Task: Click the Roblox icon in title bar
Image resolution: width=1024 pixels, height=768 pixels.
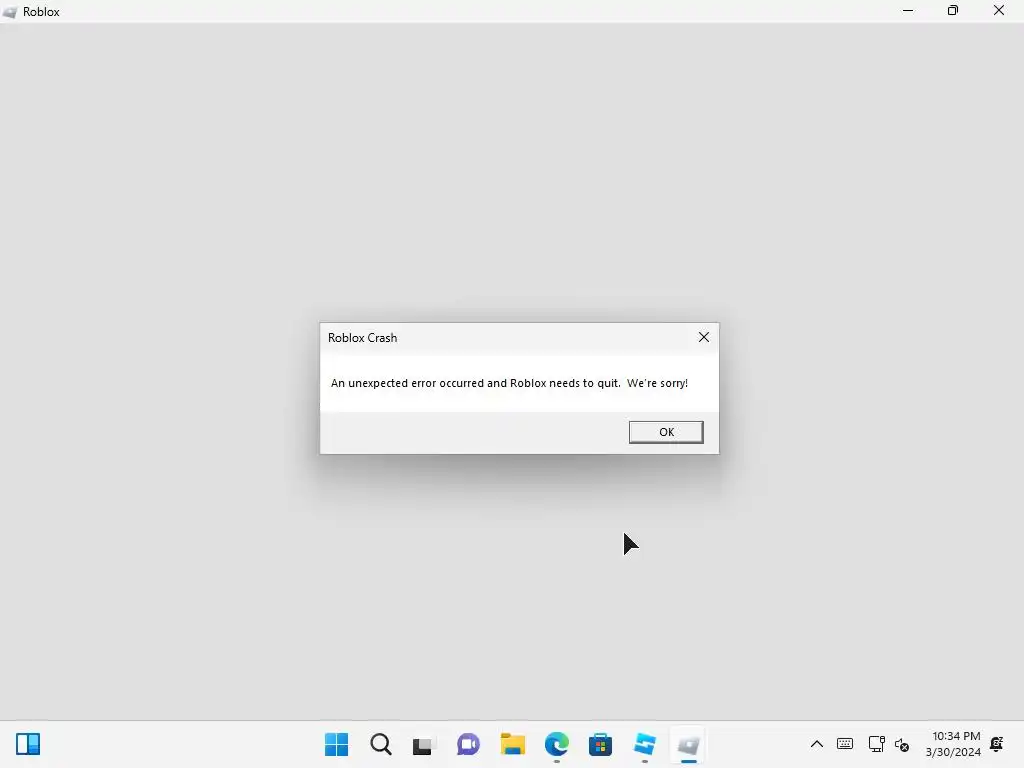Action: click(10, 12)
